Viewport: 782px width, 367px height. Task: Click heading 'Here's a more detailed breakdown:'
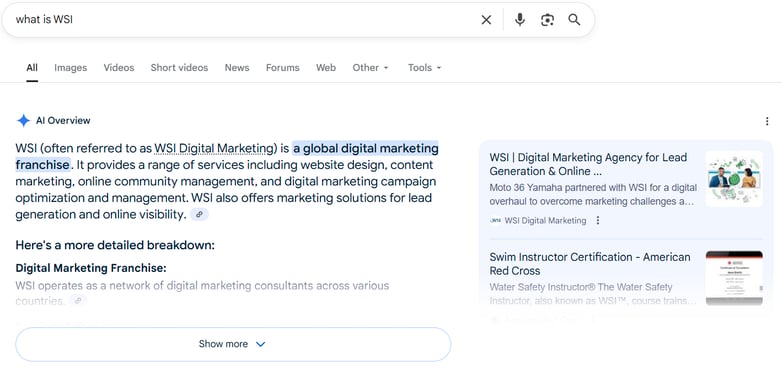115,245
